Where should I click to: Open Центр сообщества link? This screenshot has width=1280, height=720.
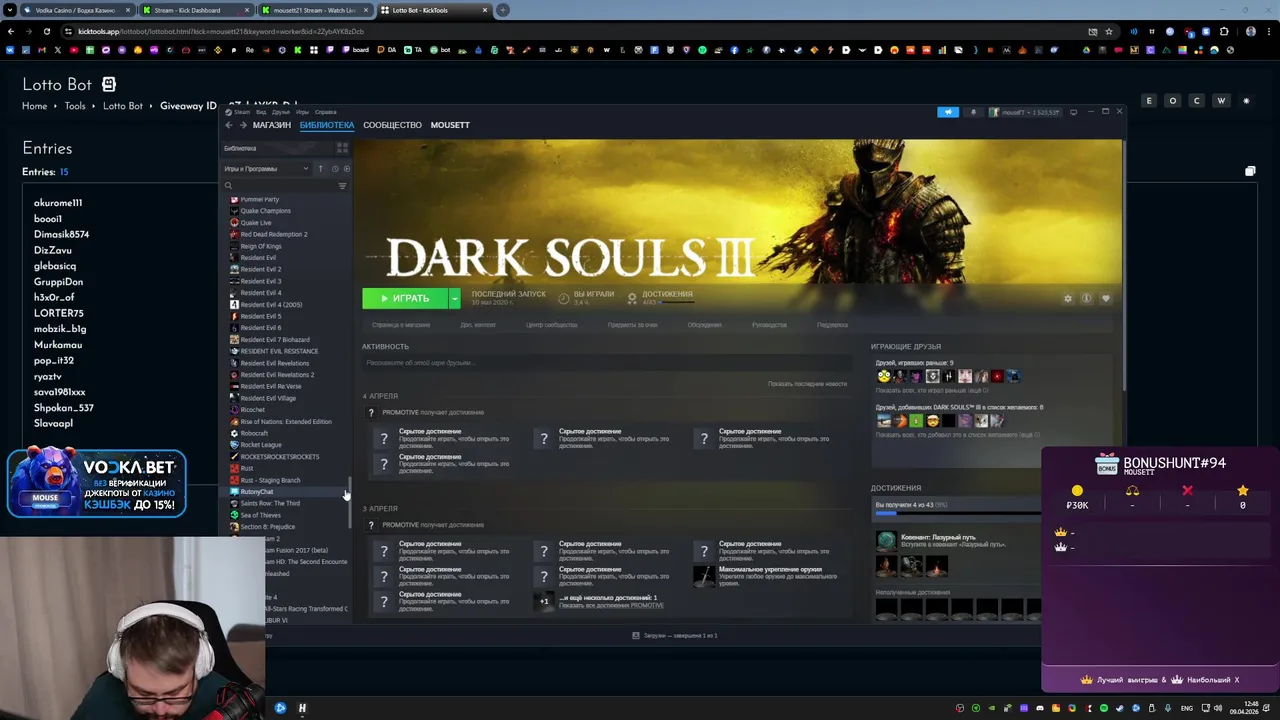click(x=551, y=325)
